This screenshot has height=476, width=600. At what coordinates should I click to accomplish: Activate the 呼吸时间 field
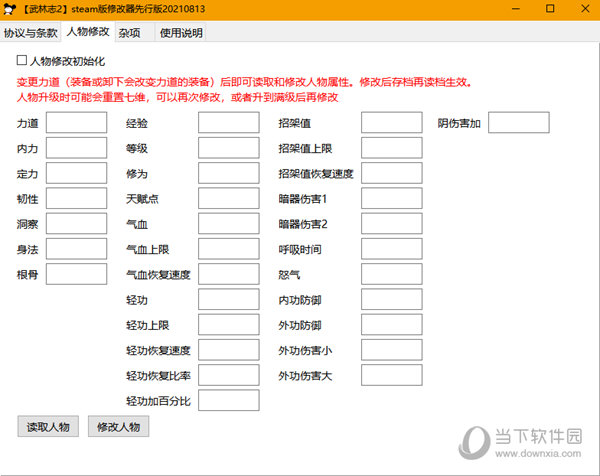point(392,249)
